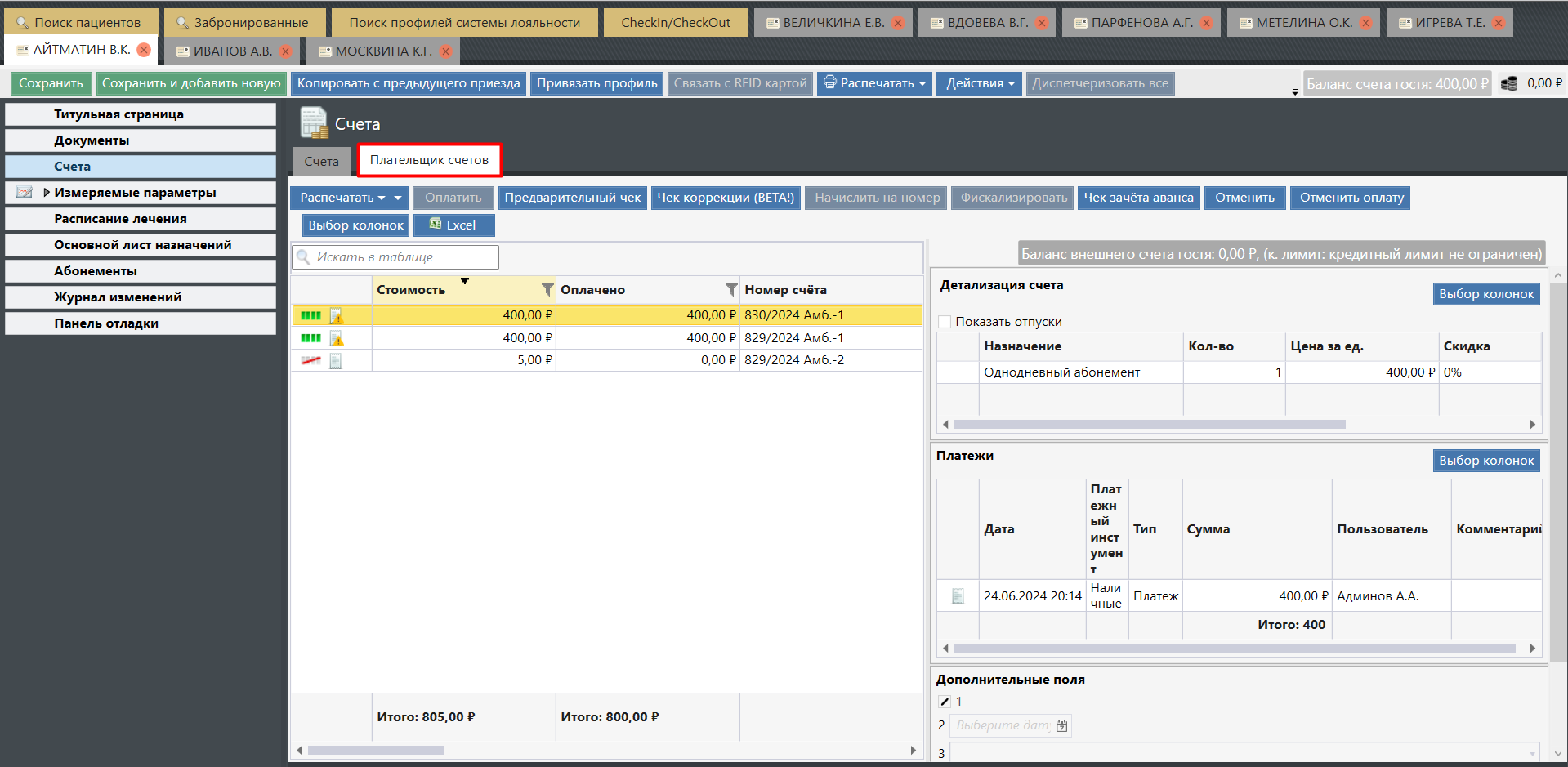
Task: Open the Абонементы section in the sidebar
Action: click(x=96, y=271)
